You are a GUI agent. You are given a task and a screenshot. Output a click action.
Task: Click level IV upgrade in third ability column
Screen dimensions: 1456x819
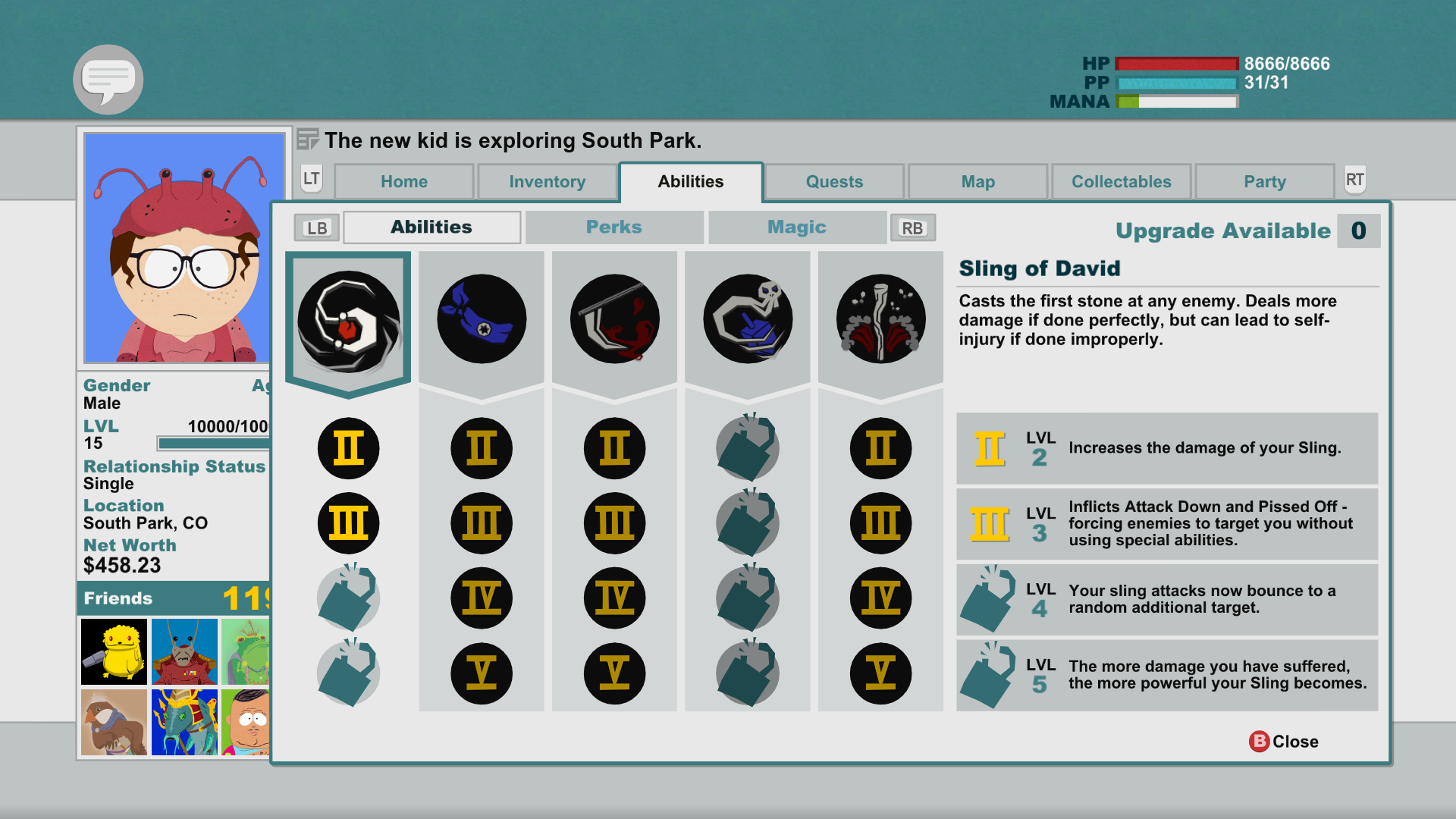[x=615, y=598]
